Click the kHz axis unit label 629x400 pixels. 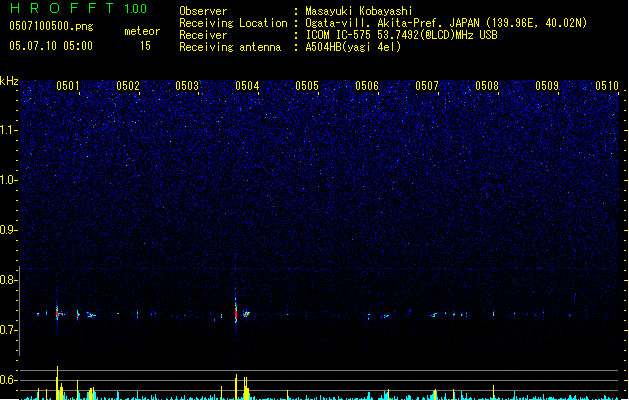pos(9,81)
